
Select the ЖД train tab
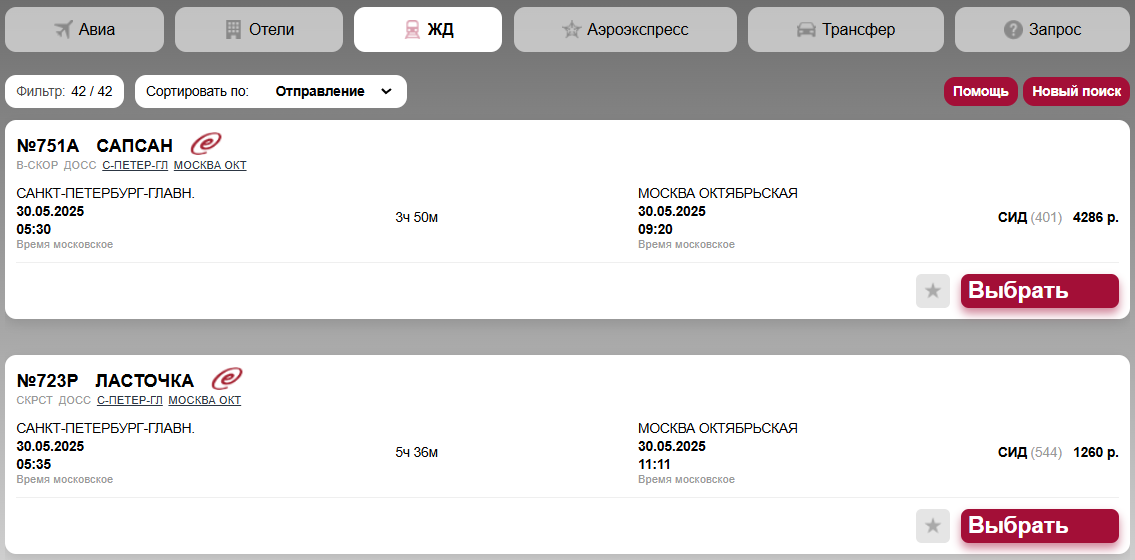[428, 29]
